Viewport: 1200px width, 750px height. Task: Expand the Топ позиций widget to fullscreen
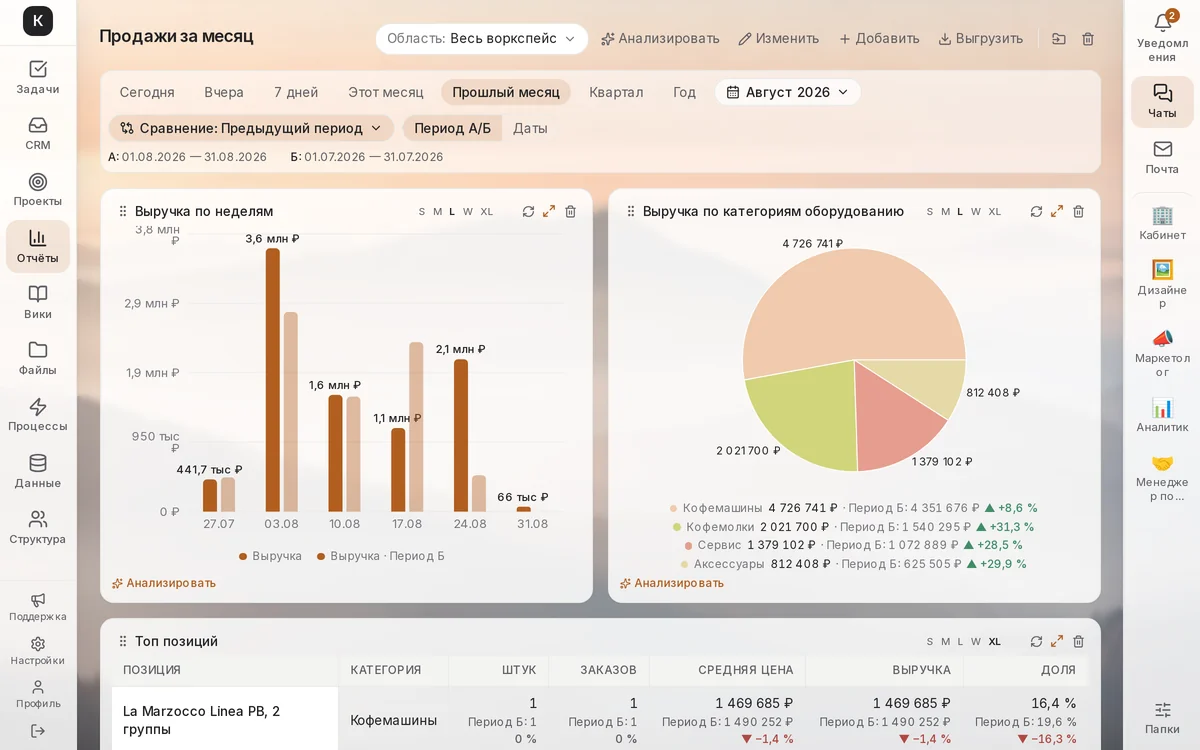tap(1057, 641)
